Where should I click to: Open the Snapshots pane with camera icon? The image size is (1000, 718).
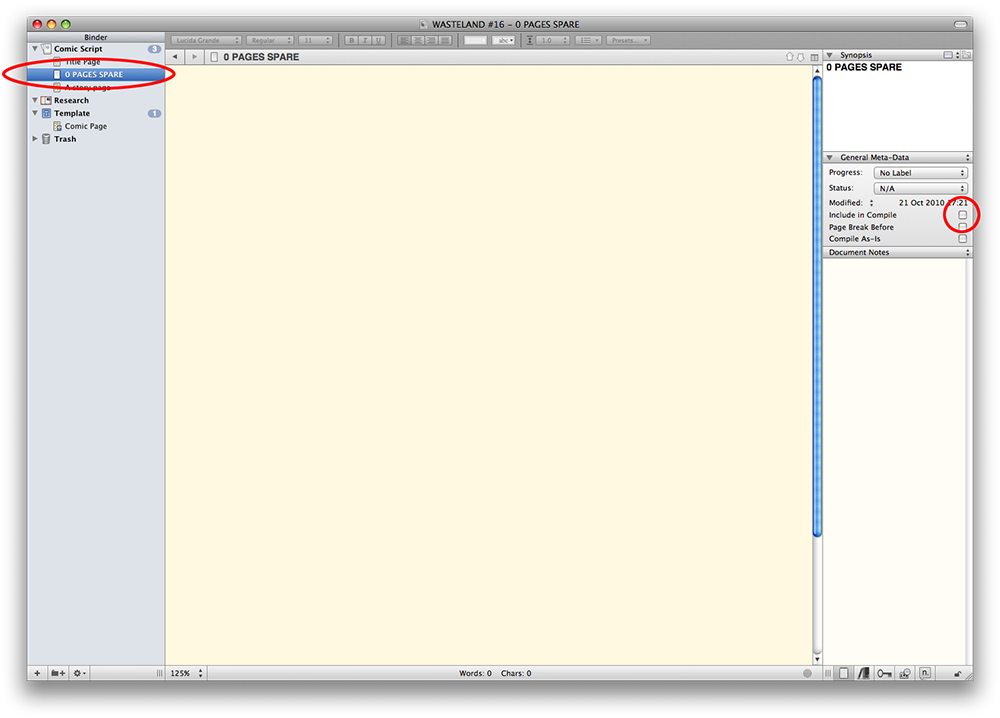(x=905, y=674)
